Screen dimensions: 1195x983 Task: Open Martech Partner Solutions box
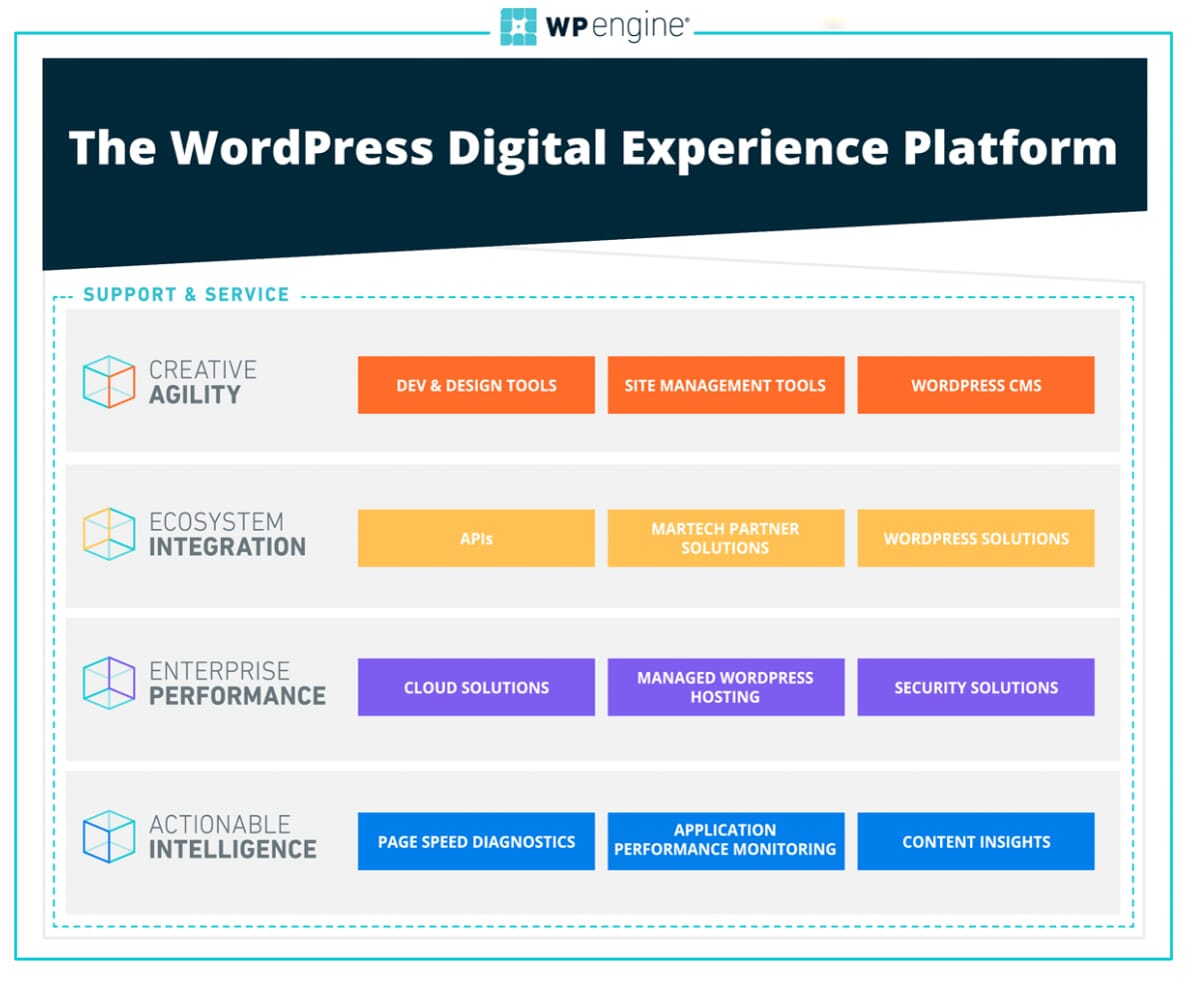point(726,538)
